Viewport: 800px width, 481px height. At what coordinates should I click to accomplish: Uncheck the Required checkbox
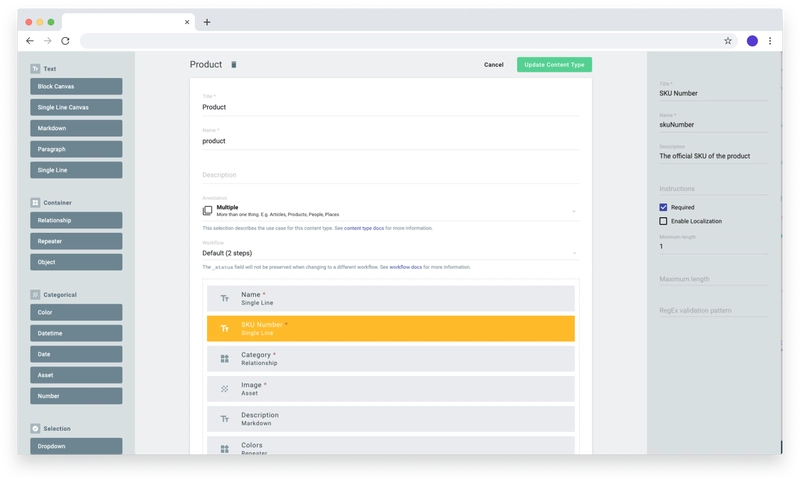(663, 207)
